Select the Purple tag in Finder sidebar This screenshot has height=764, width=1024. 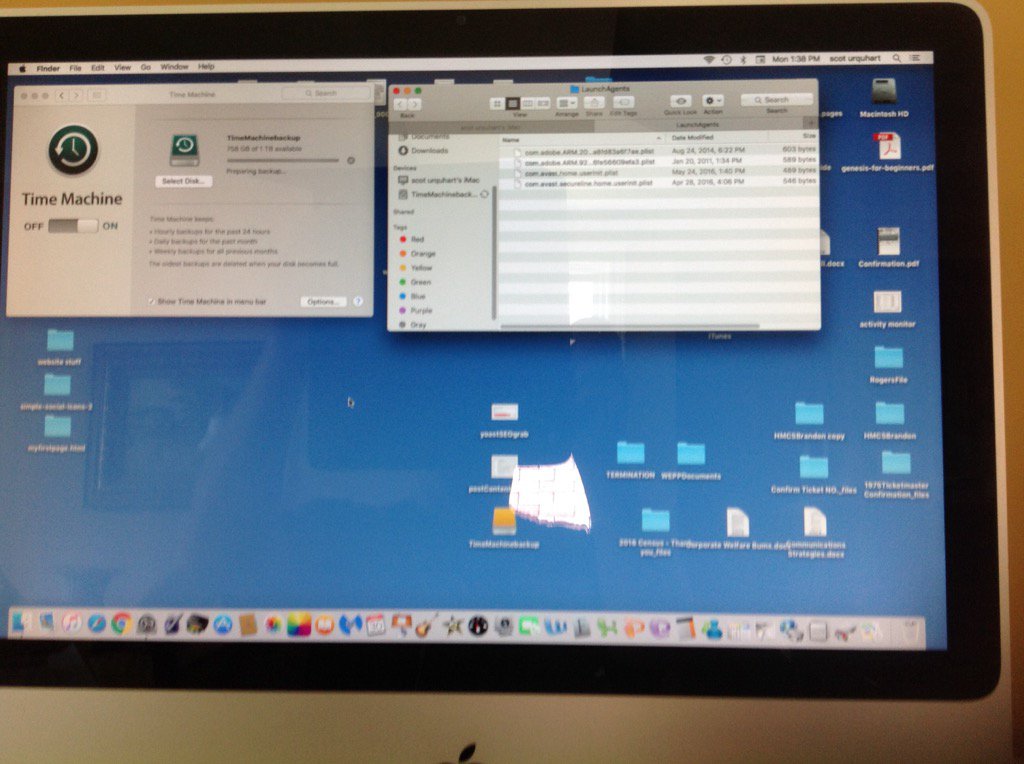[416, 311]
